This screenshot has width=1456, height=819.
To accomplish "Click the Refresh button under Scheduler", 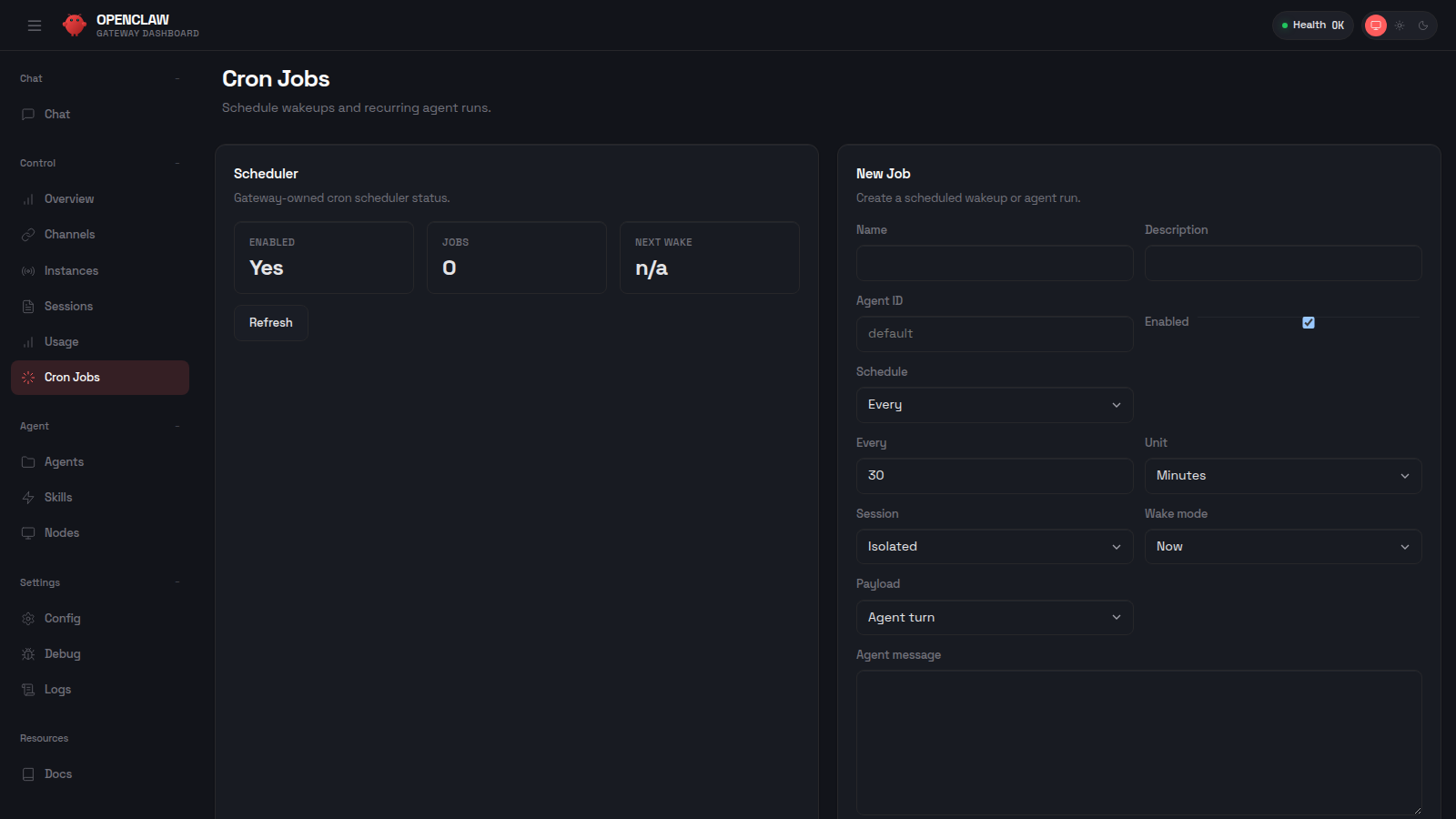I will (270, 322).
